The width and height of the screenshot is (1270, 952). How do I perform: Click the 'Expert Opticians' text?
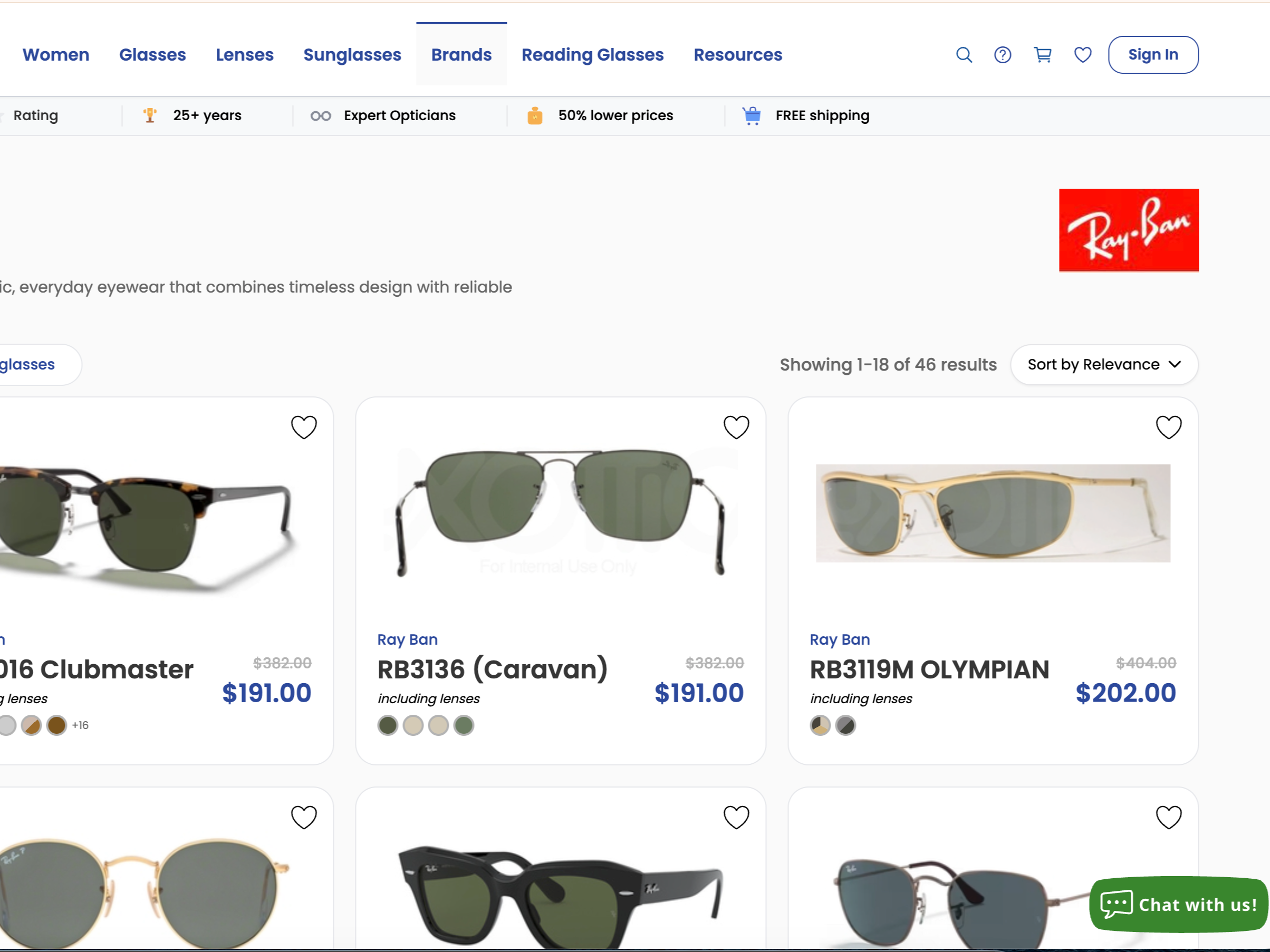coord(400,115)
